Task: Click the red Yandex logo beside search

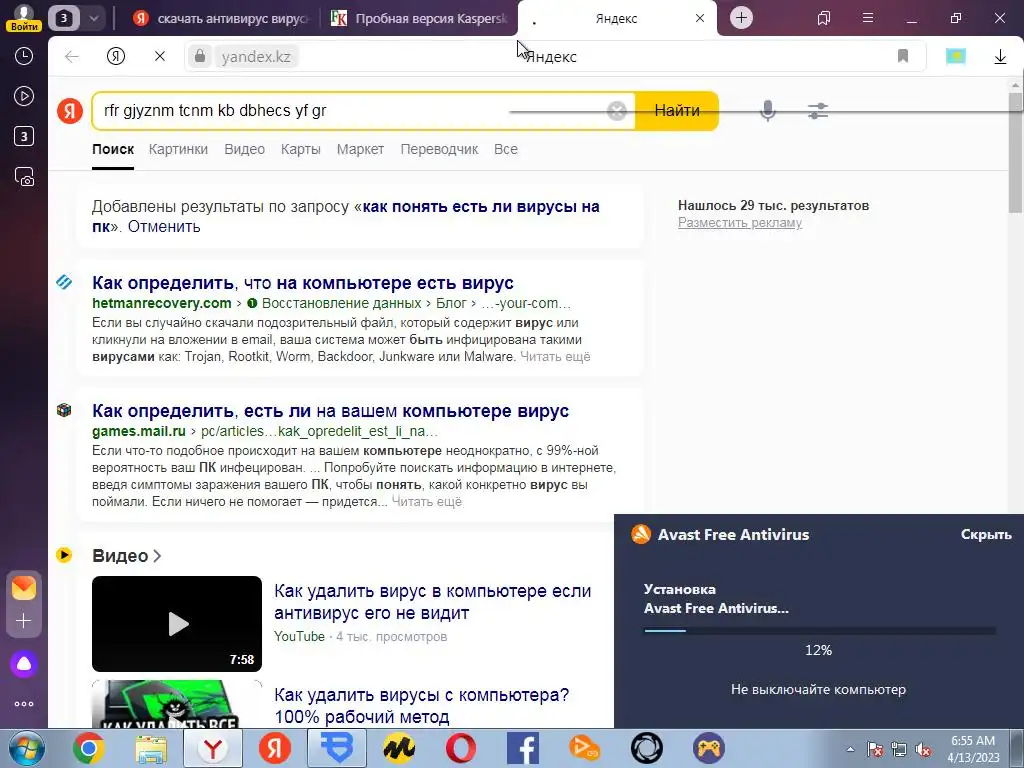Action: pyautogui.click(x=70, y=110)
